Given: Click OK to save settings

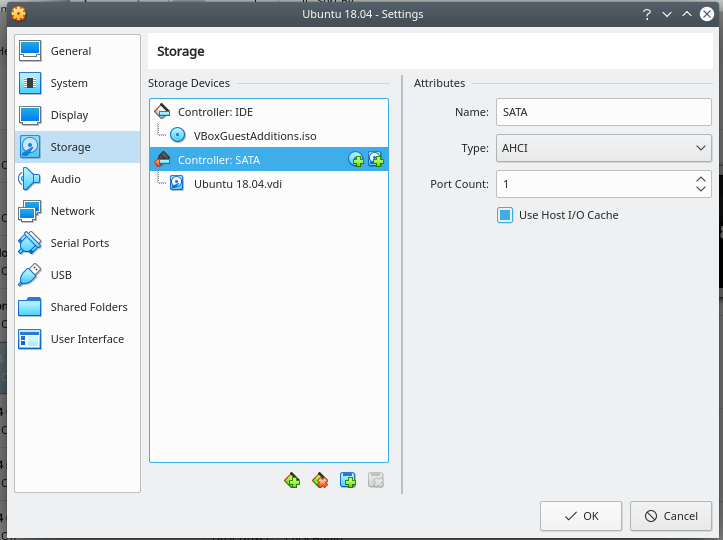Looking at the screenshot, I should (x=581, y=516).
